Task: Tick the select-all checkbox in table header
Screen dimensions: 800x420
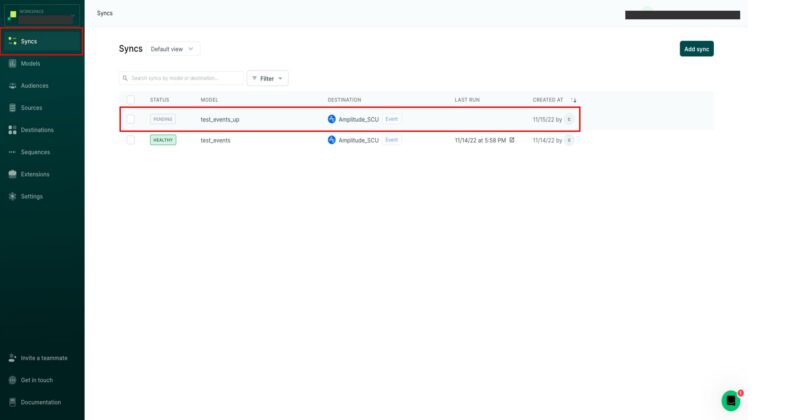Action: (130, 100)
